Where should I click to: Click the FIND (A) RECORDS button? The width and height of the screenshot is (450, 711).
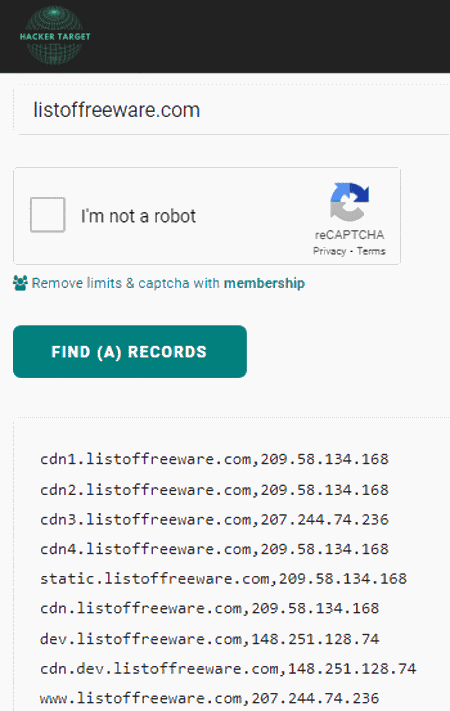coord(130,351)
